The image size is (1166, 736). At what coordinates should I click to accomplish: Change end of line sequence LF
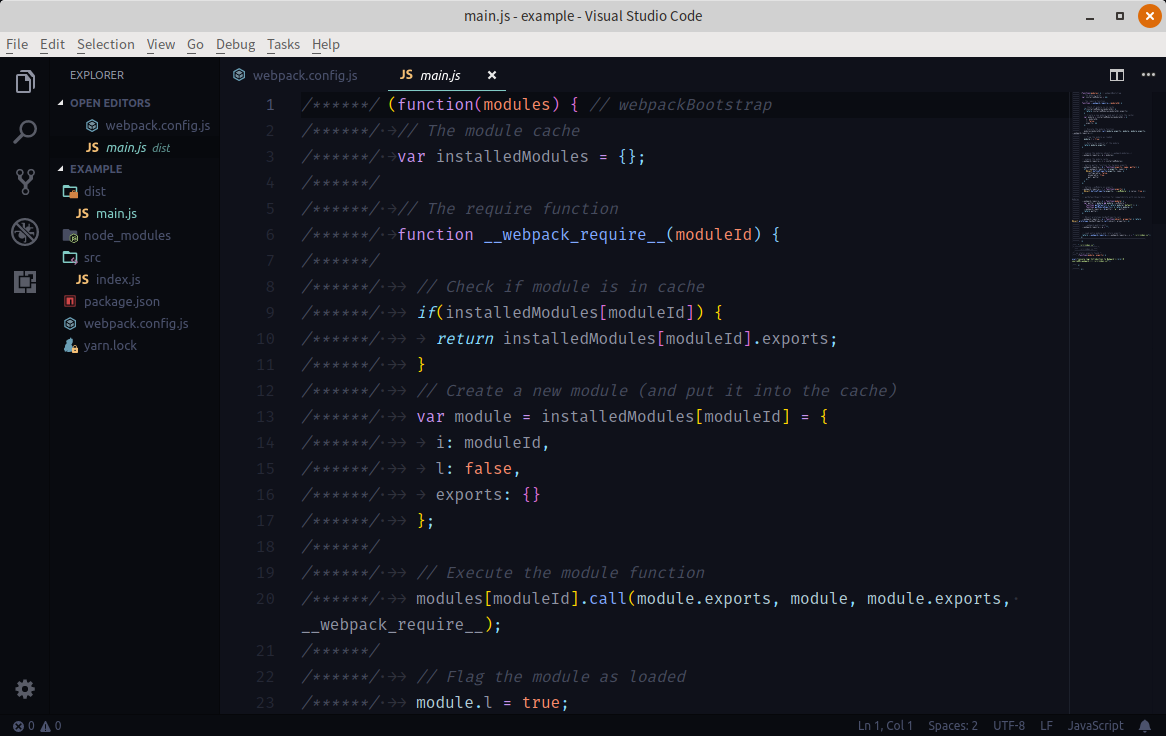(1046, 726)
